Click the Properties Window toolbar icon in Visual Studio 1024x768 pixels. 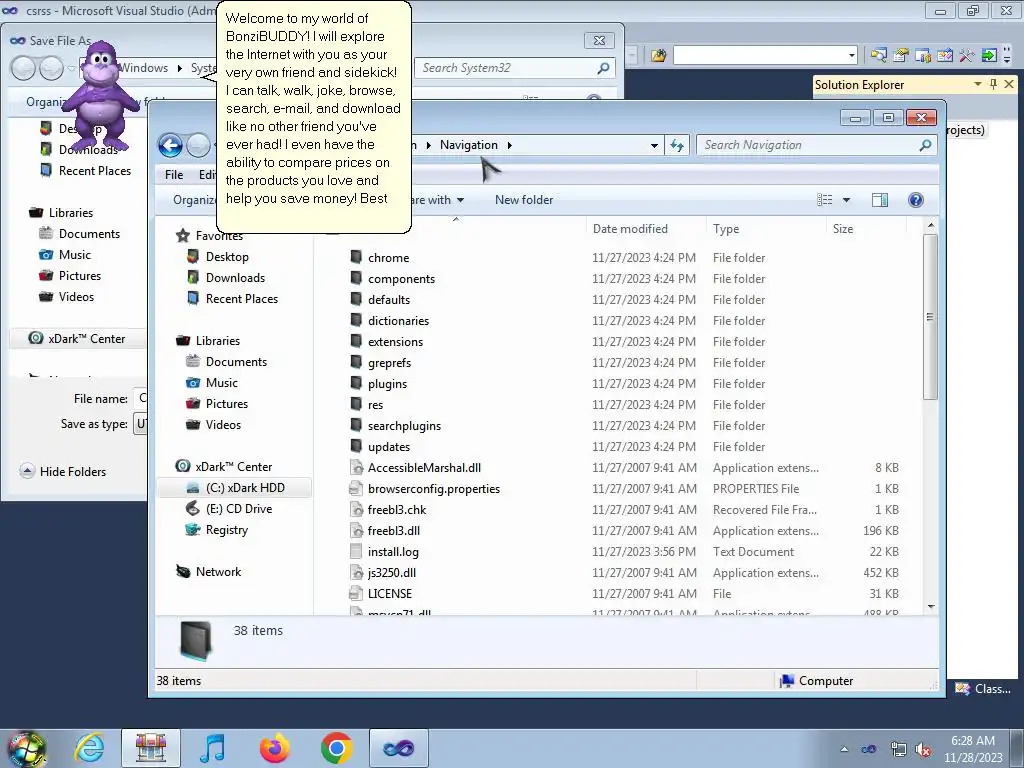tap(901, 56)
